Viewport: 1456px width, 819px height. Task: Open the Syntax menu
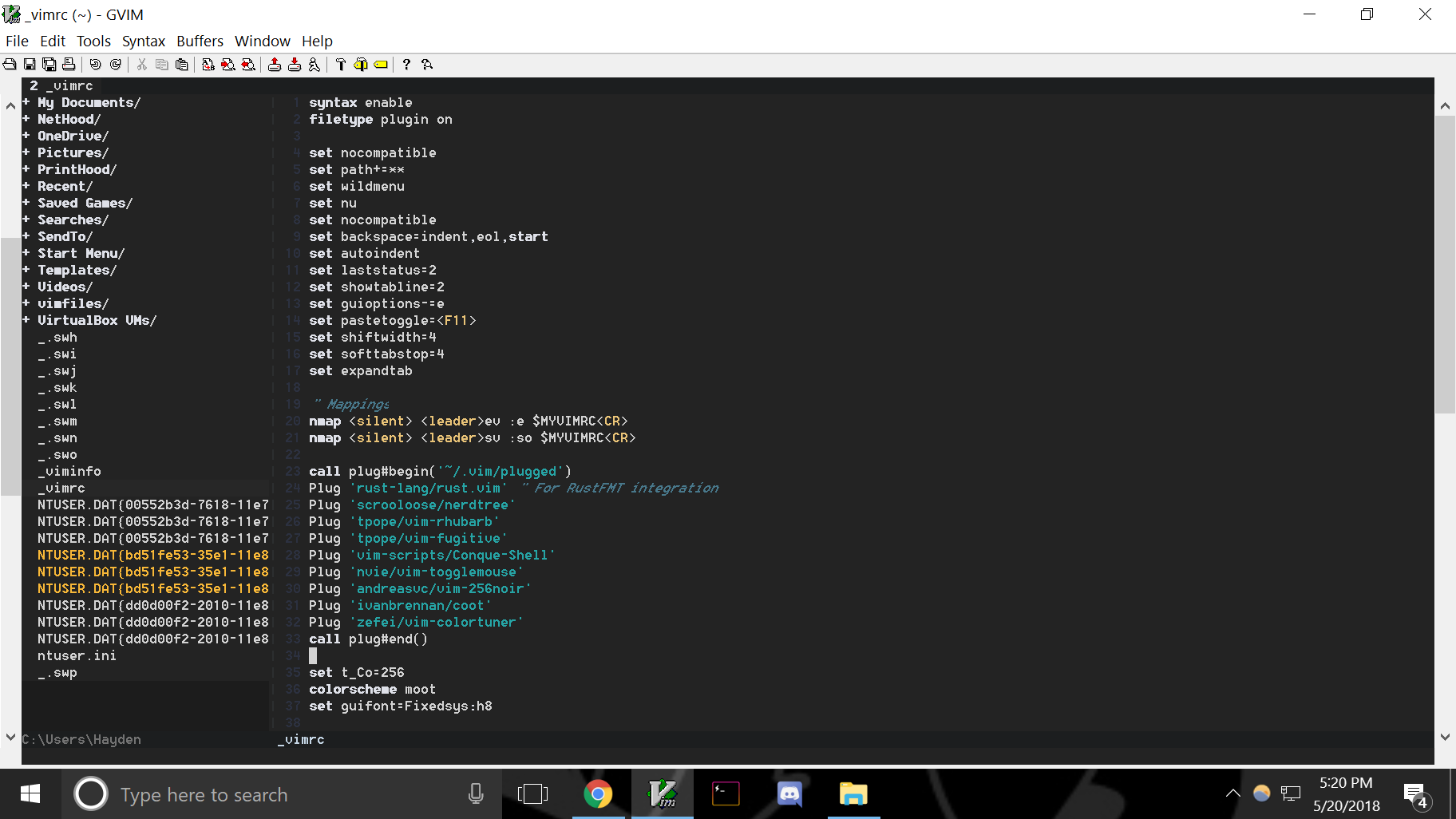point(144,41)
